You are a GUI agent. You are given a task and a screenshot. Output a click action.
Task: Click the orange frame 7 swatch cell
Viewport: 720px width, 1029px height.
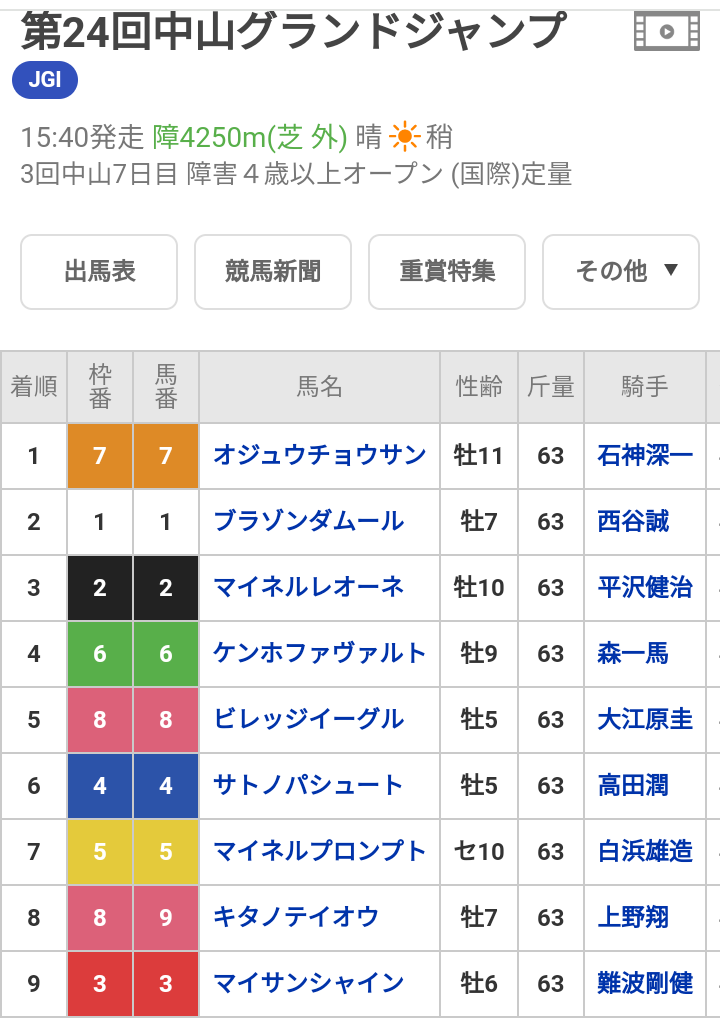tap(100, 455)
